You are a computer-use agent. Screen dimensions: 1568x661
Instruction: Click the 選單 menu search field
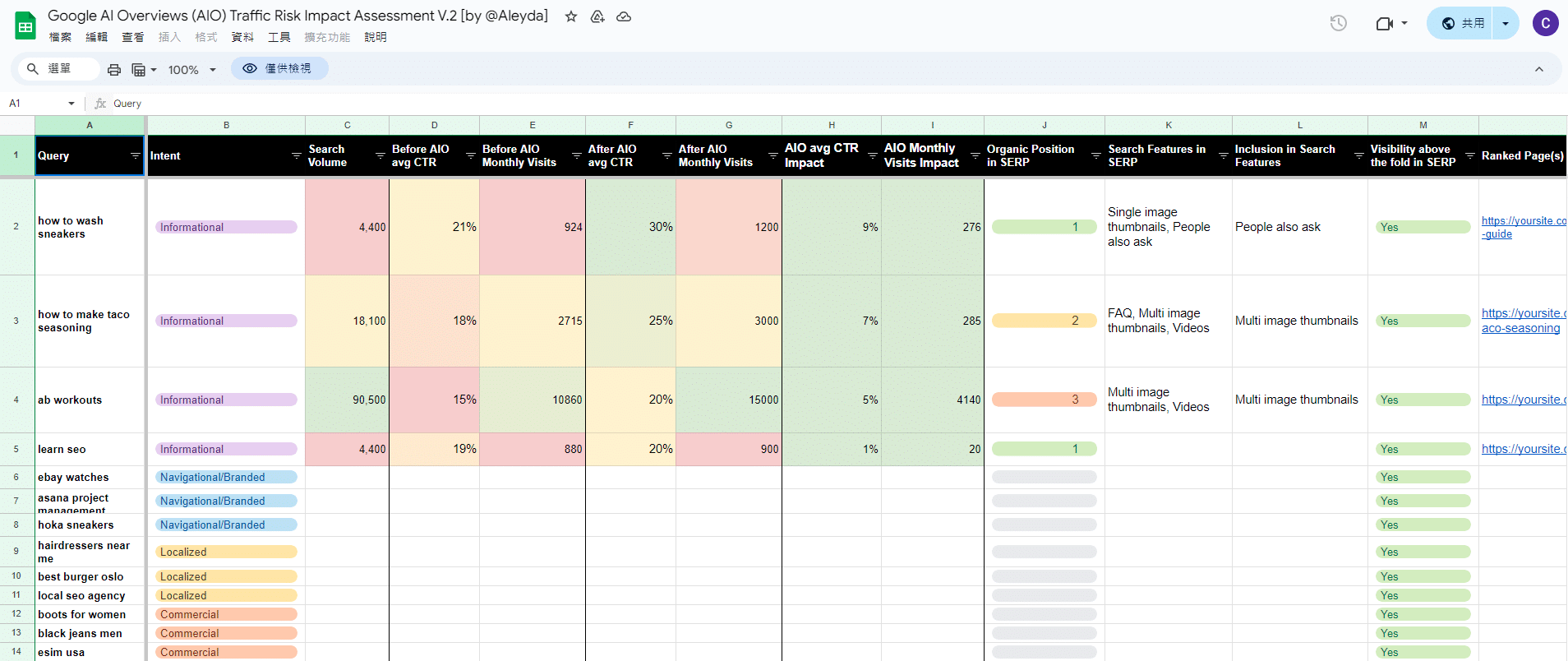pos(59,69)
